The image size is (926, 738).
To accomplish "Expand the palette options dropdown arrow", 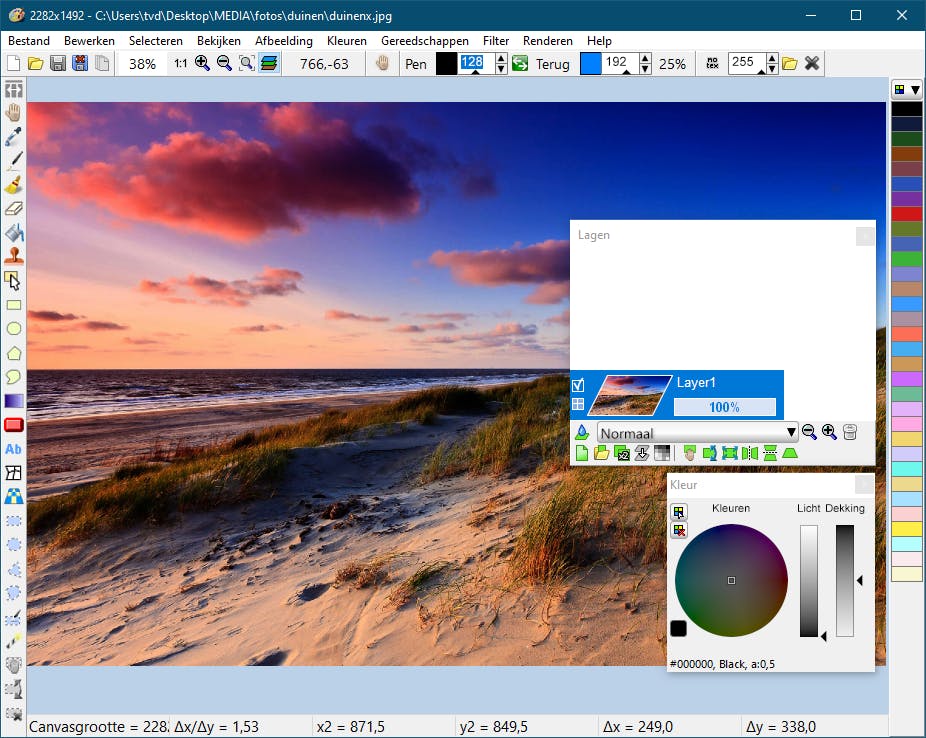I will (x=914, y=90).
